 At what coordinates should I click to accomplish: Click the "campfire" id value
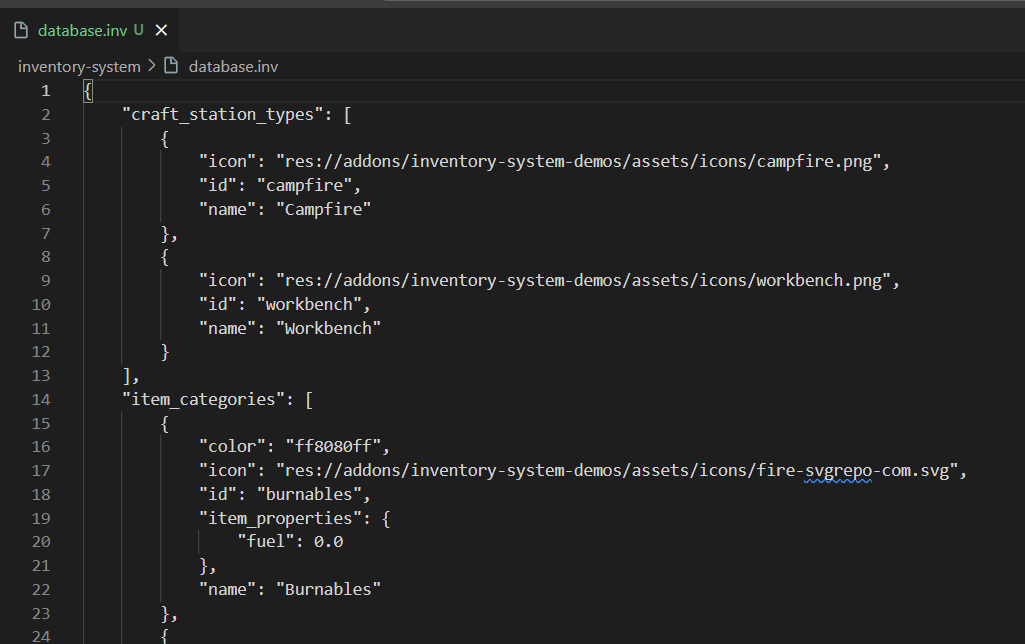(x=305, y=186)
